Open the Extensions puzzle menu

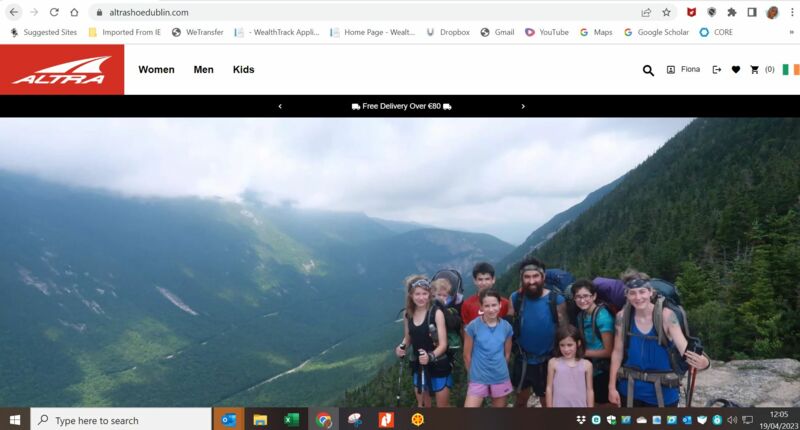pos(732,12)
